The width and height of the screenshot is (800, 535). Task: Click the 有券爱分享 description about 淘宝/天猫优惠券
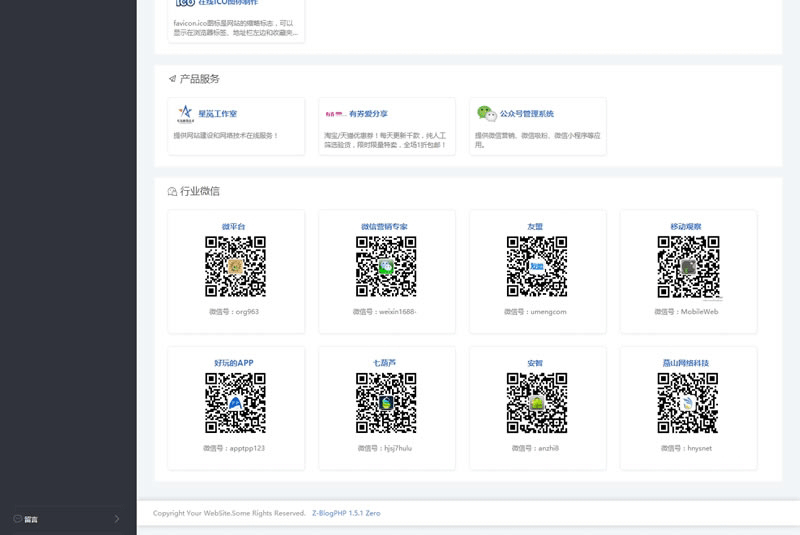[x=385, y=140]
